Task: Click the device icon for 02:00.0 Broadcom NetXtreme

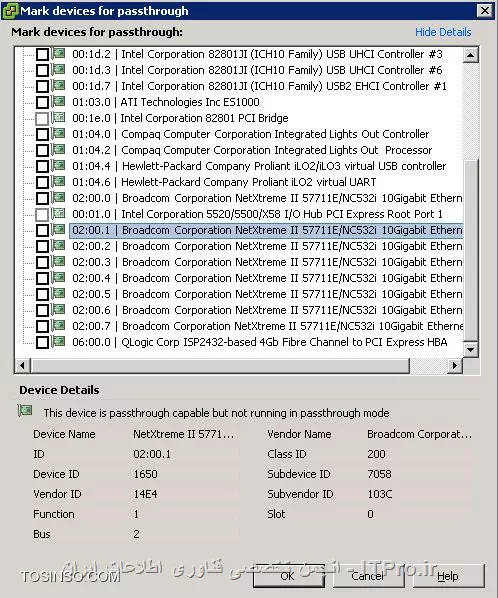Action: click(x=58, y=198)
